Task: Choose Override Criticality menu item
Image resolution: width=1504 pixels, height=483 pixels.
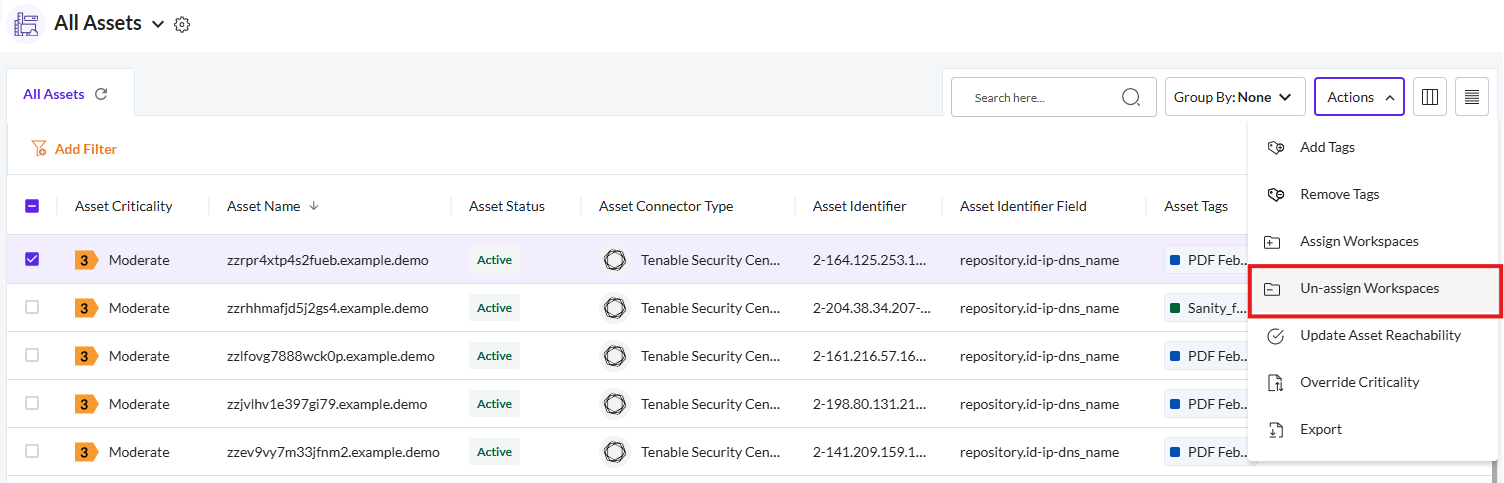Action: [x=1374, y=382]
